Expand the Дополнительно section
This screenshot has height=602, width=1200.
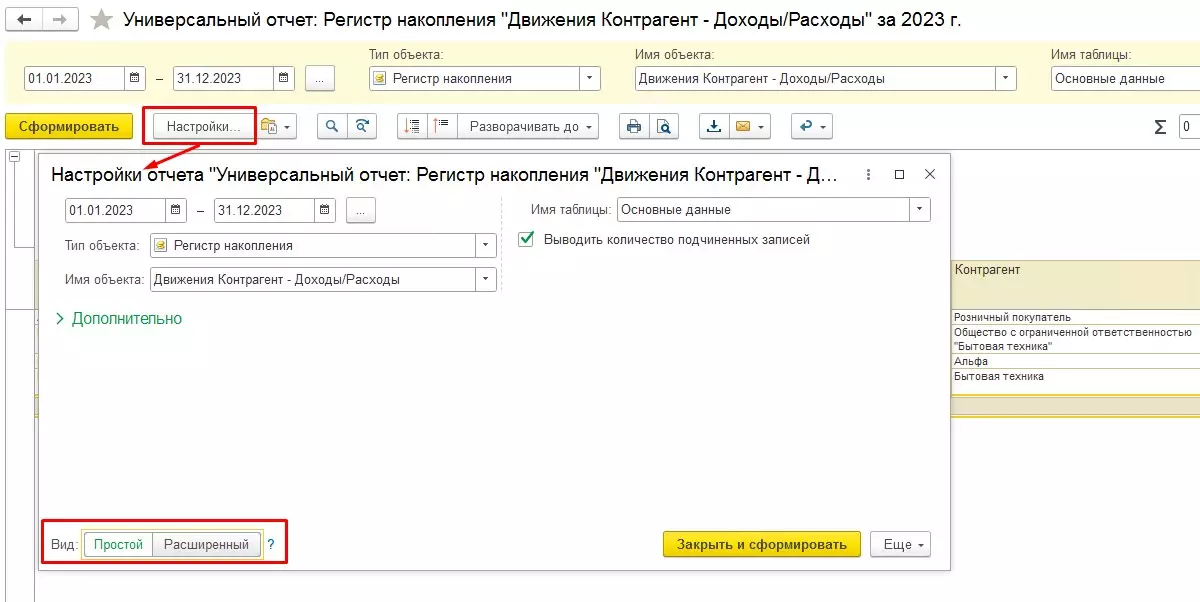pos(119,318)
